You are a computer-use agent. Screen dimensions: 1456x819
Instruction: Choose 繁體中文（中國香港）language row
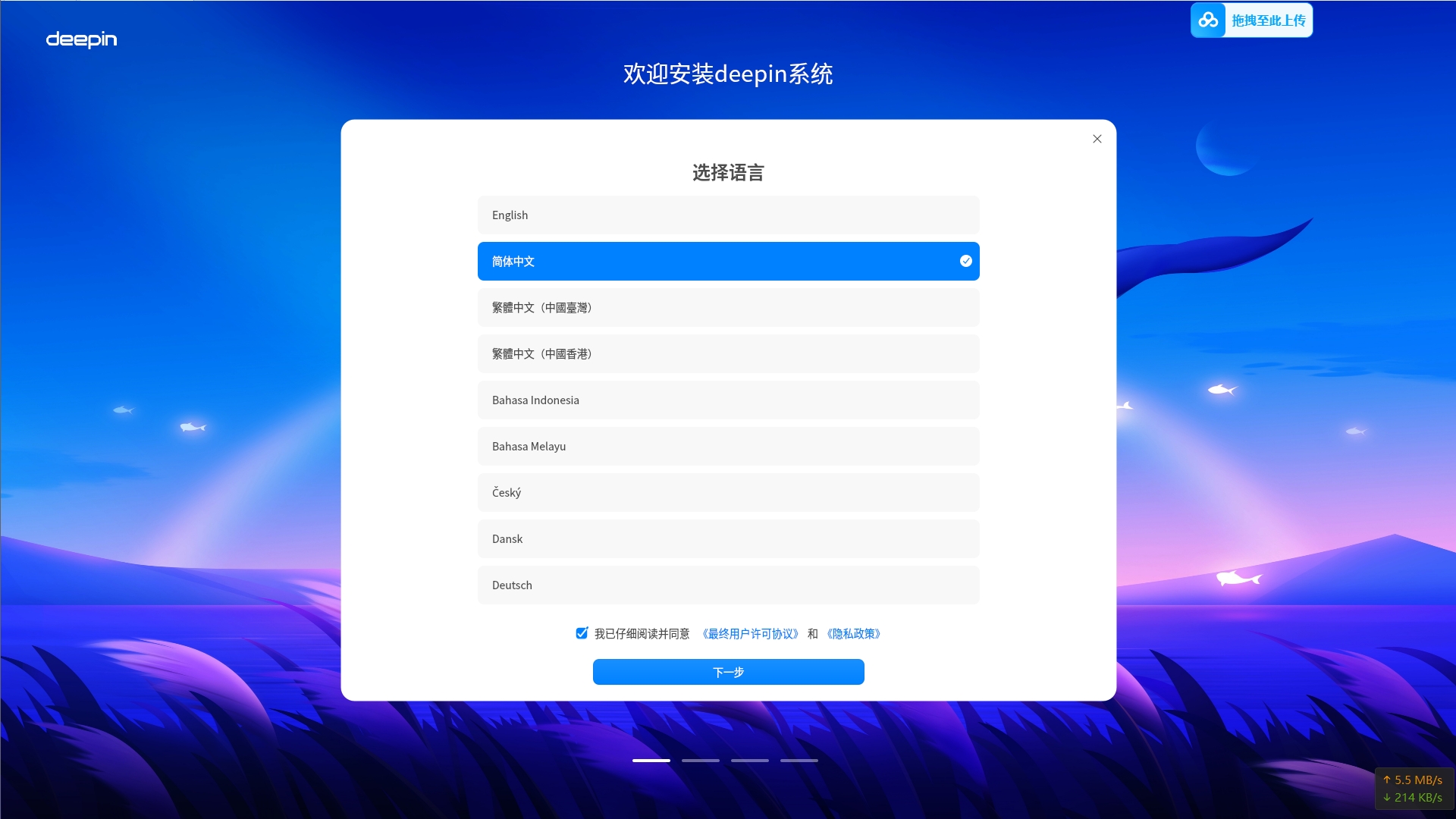click(728, 353)
